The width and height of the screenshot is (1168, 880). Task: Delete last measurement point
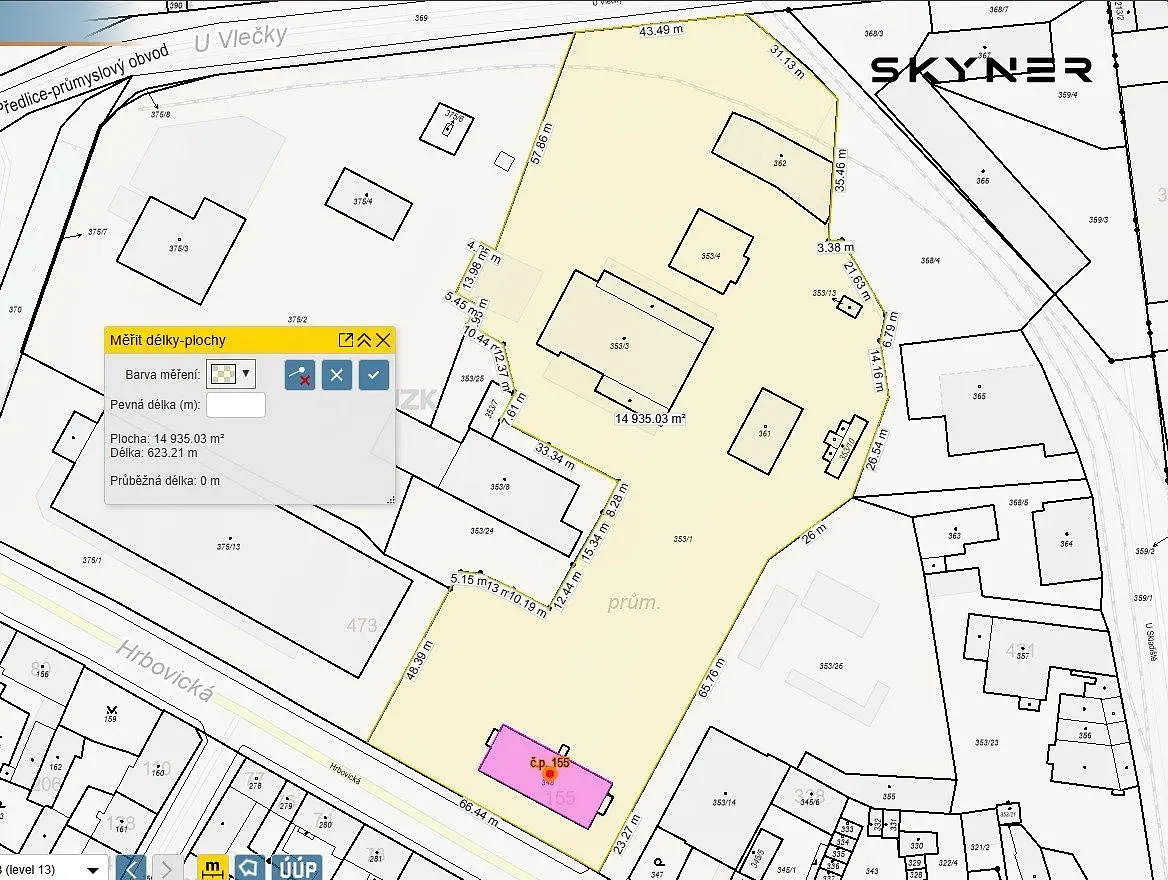[x=299, y=374]
